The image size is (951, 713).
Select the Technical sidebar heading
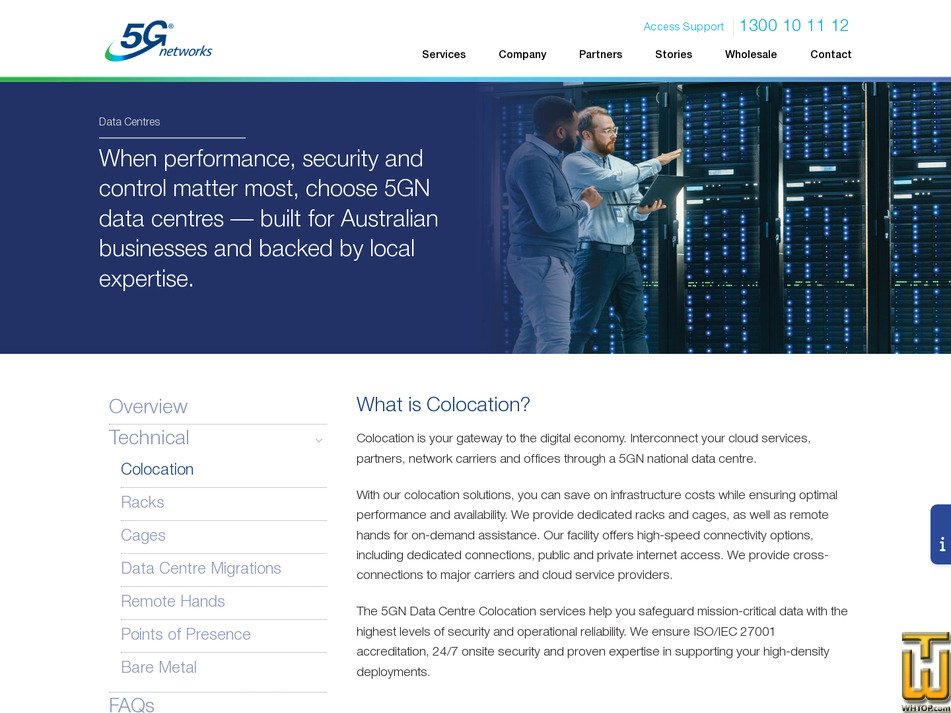[149, 438]
